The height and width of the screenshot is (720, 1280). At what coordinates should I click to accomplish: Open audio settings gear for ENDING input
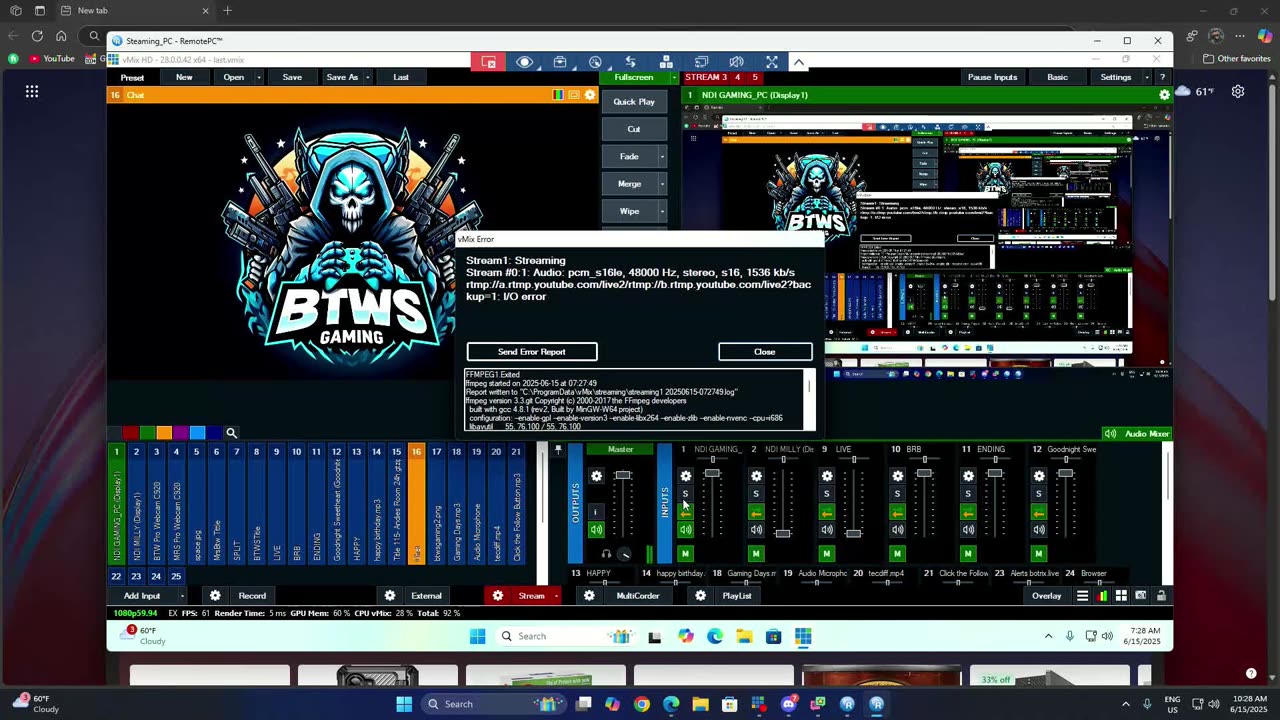pyautogui.click(x=968, y=476)
